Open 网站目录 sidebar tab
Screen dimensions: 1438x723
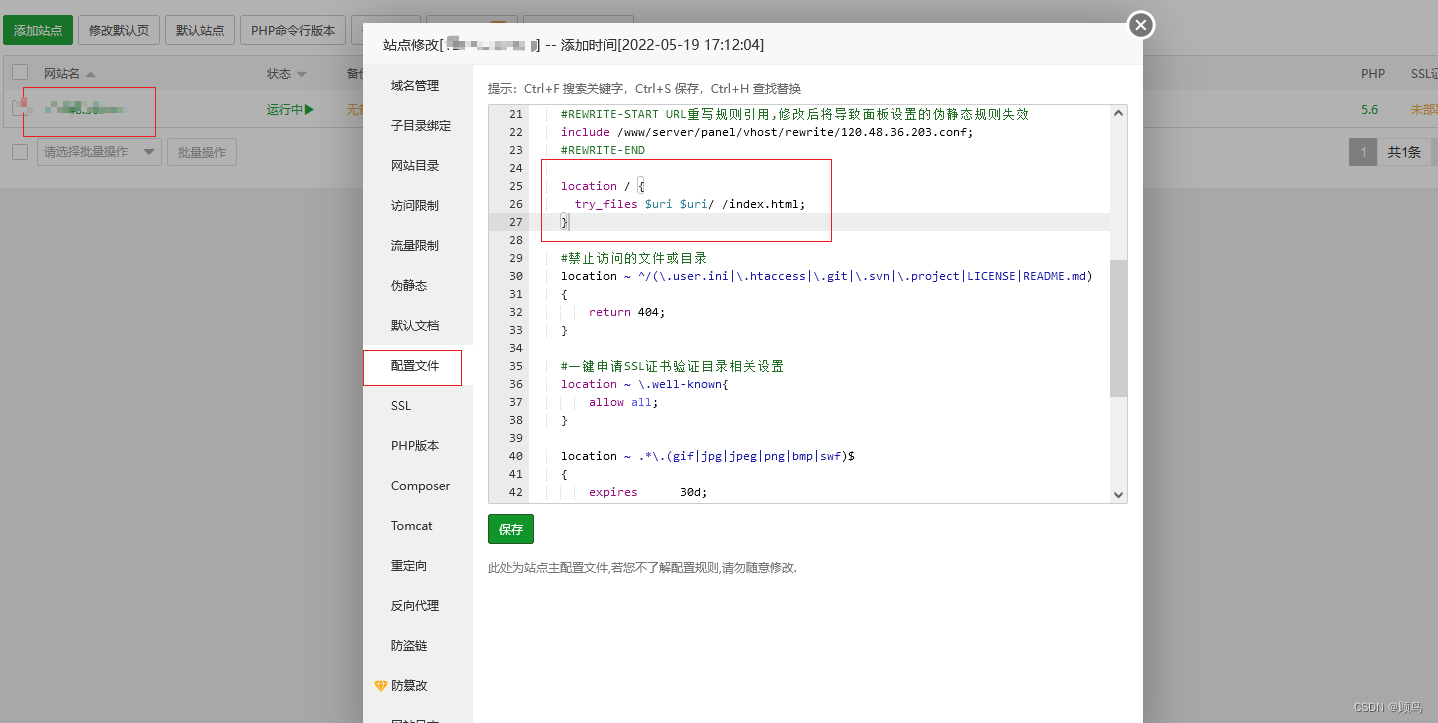pos(415,166)
